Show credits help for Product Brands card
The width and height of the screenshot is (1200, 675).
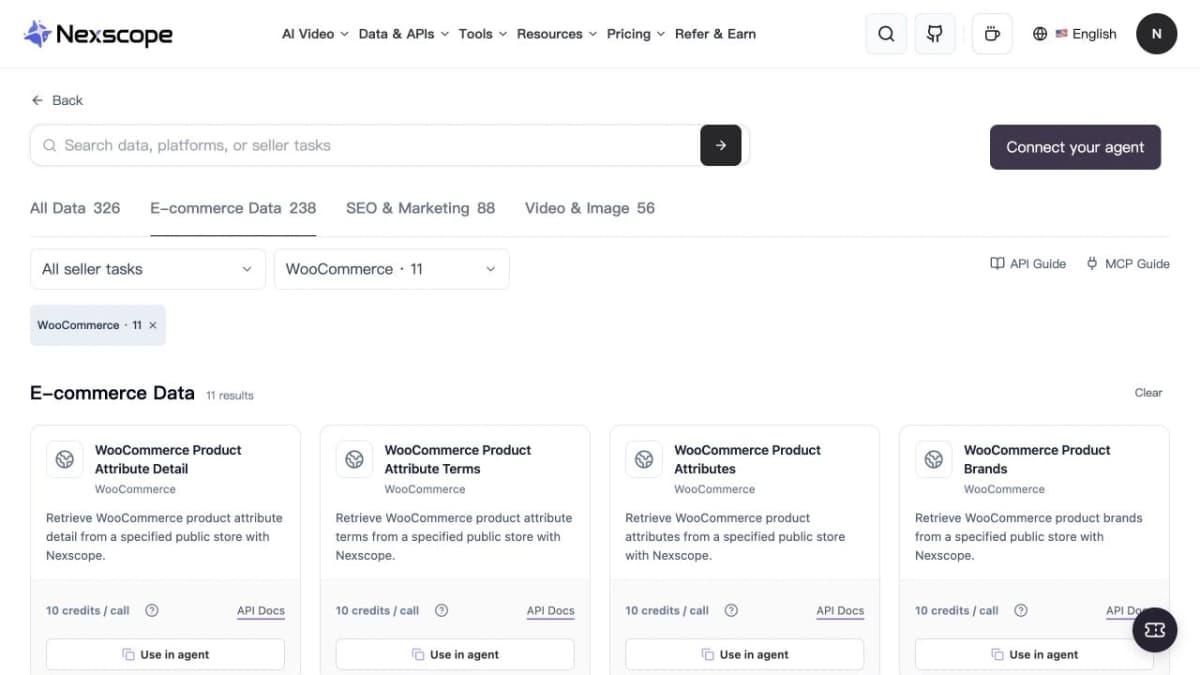pos(1021,610)
